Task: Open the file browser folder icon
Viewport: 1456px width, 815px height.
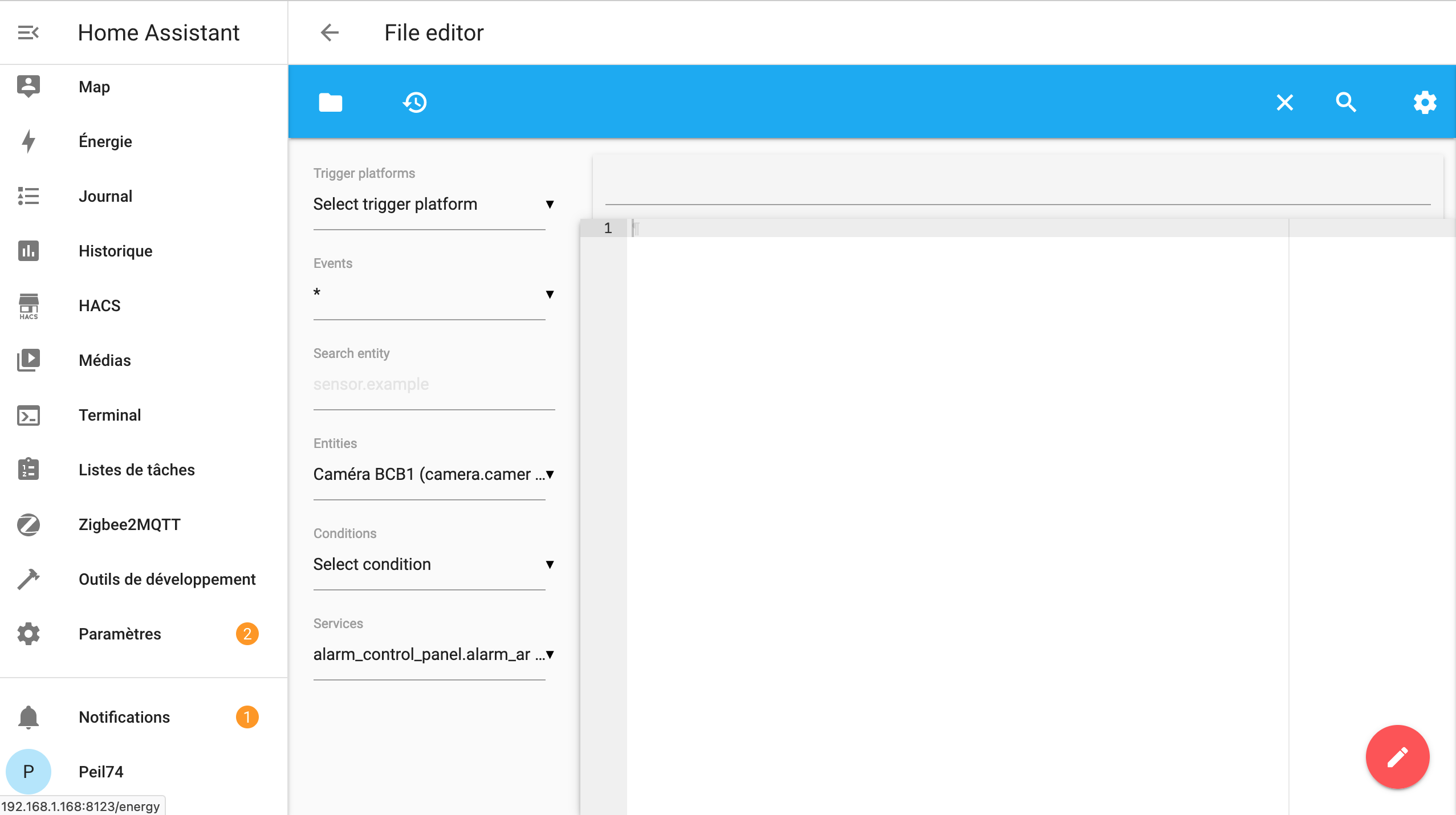Action: pos(330,103)
